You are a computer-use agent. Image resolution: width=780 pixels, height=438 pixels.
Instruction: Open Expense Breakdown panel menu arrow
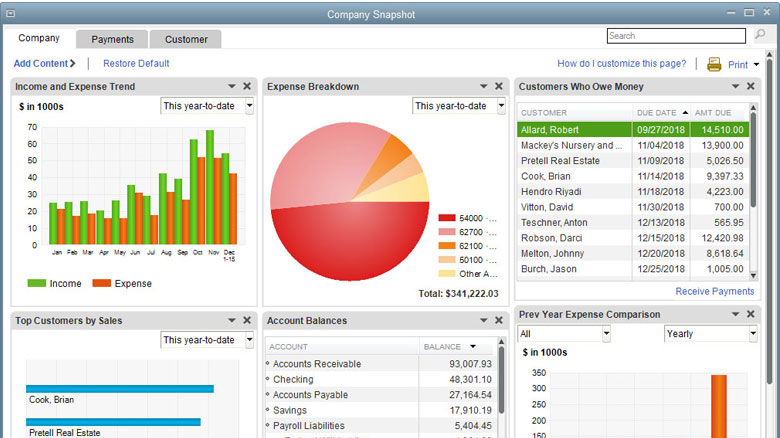tap(484, 86)
